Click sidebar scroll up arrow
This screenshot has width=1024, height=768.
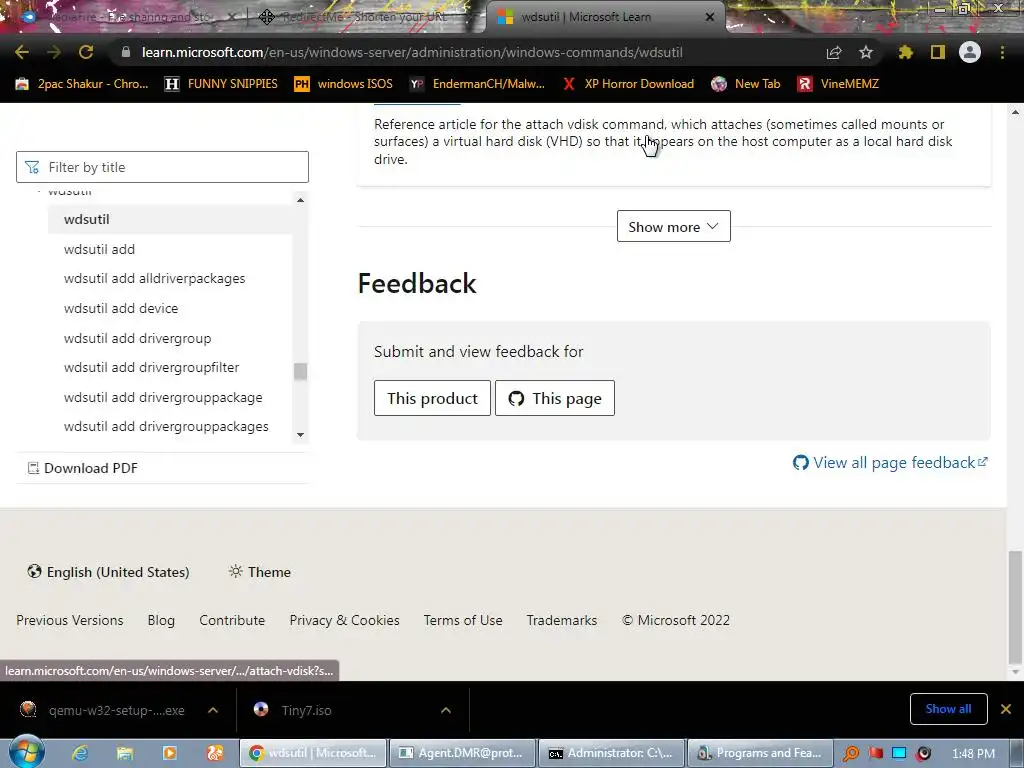(300, 200)
